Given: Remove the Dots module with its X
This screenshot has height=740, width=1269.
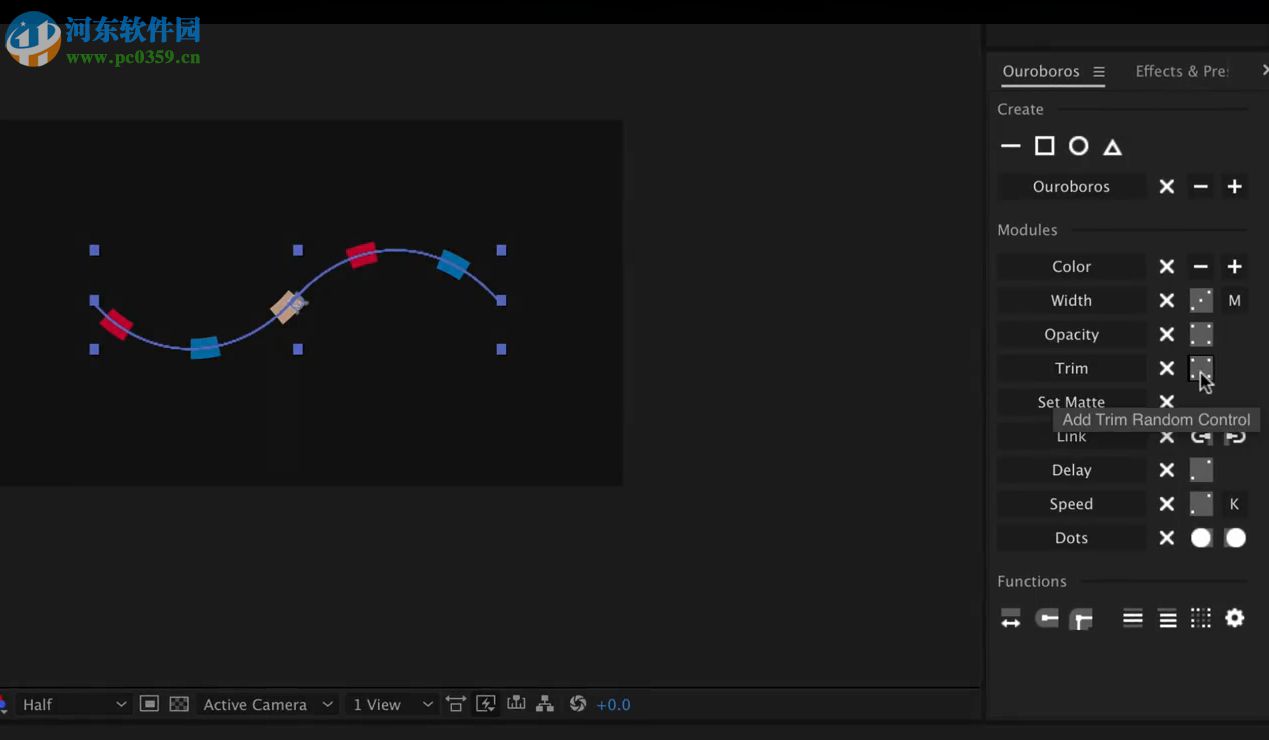Looking at the screenshot, I should click(1166, 538).
